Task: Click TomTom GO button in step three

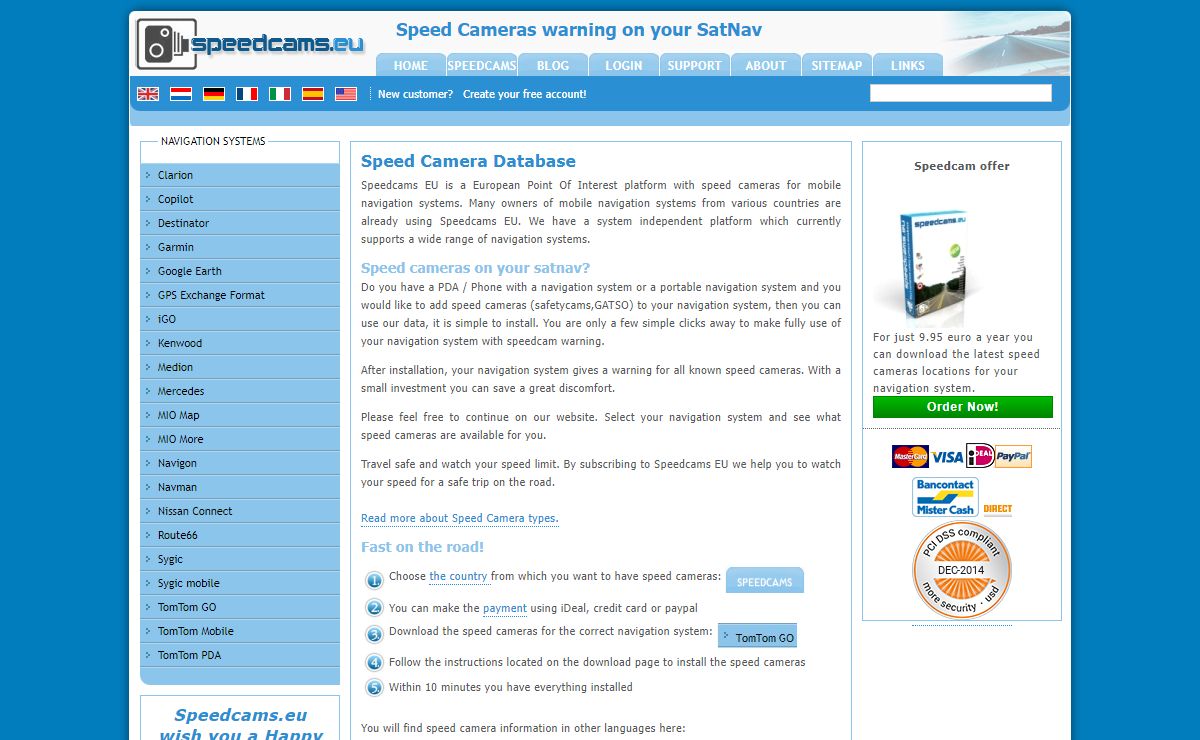Action: (x=757, y=636)
